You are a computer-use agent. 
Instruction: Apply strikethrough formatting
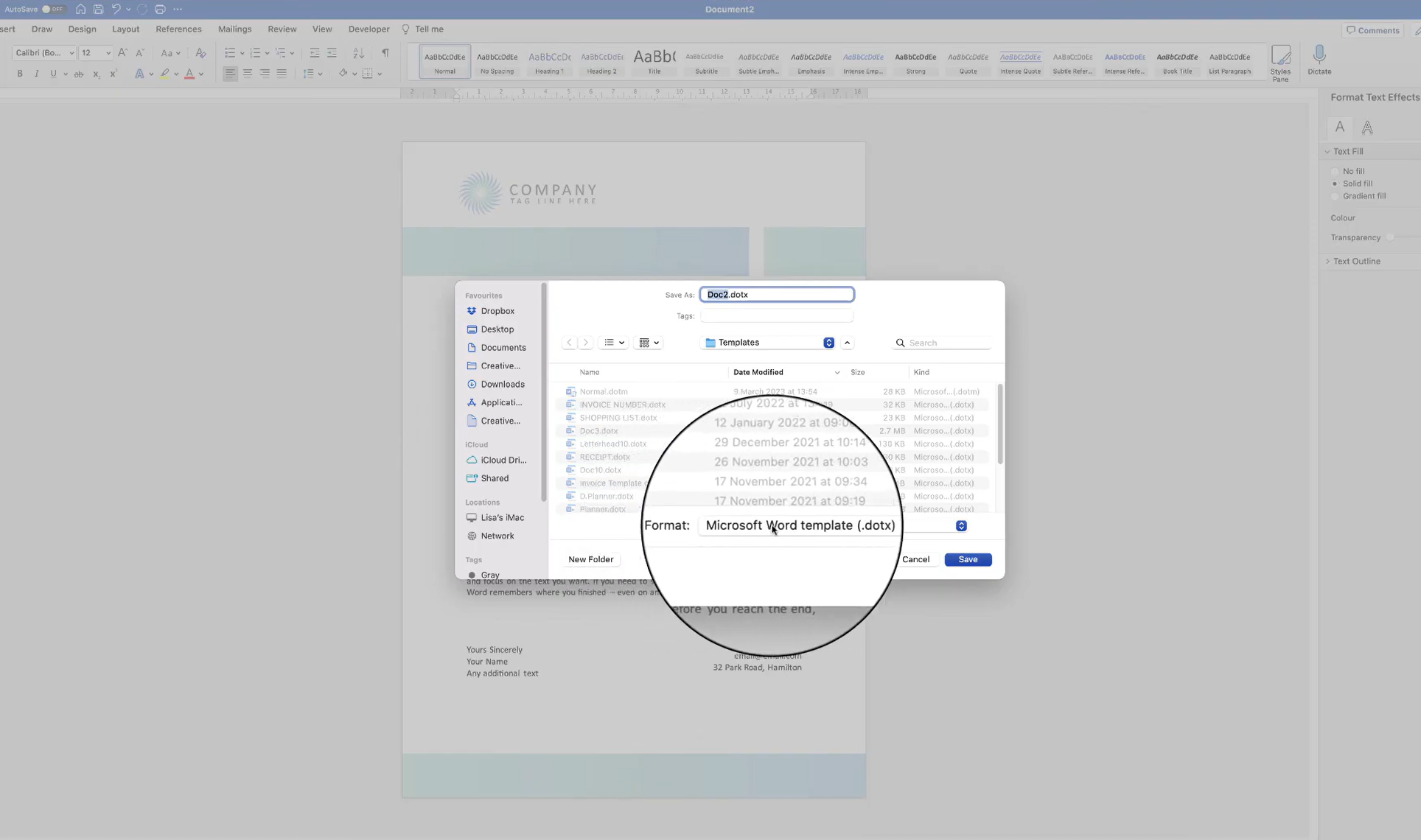tap(78, 74)
